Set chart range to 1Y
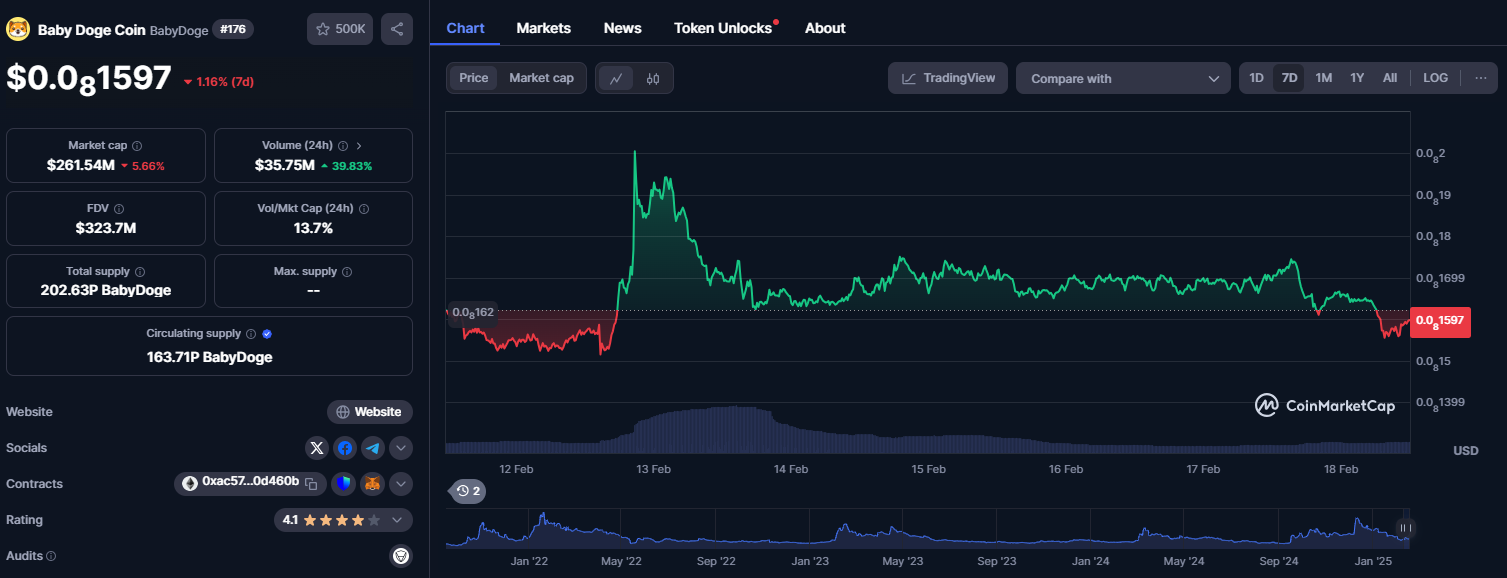Image resolution: width=1507 pixels, height=578 pixels. click(x=1357, y=78)
